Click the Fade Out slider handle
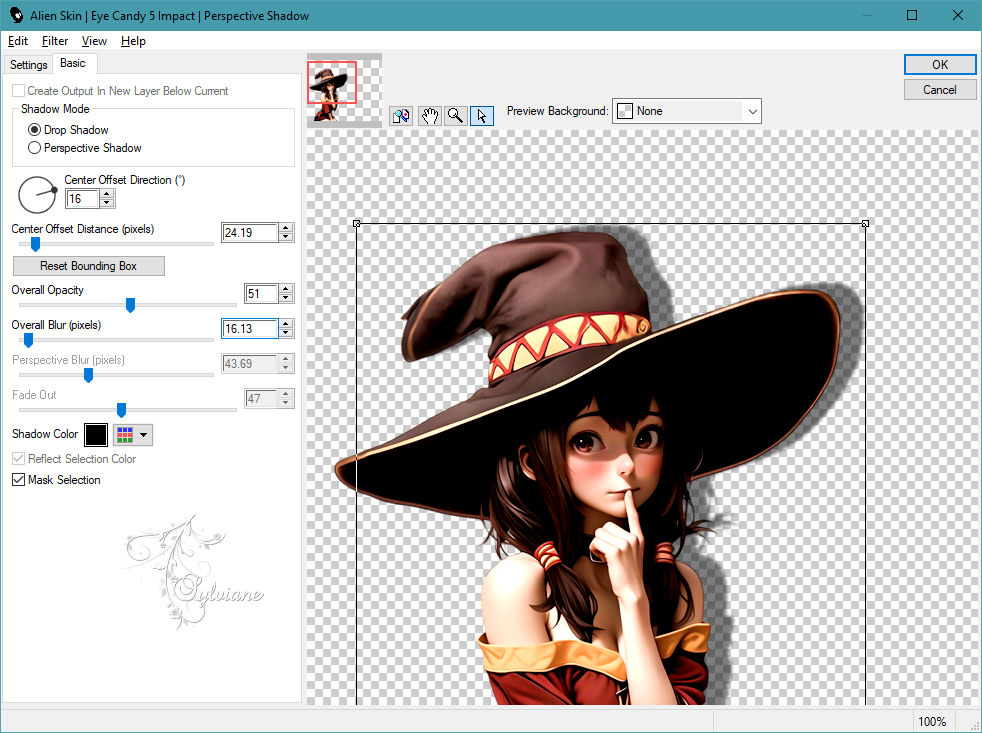 pos(121,410)
